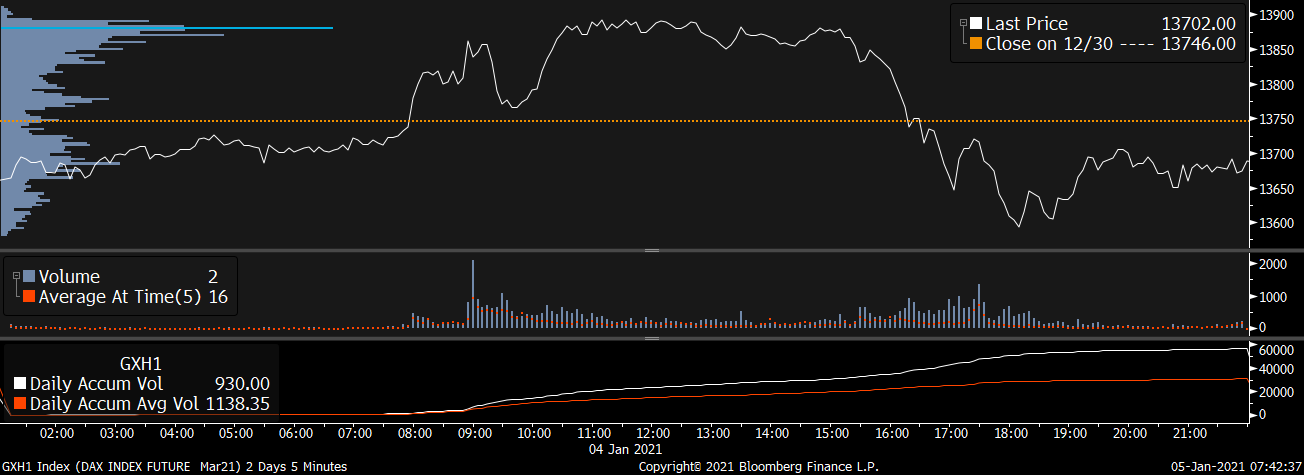Click the 2000 volume axis label

(x=1275, y=263)
